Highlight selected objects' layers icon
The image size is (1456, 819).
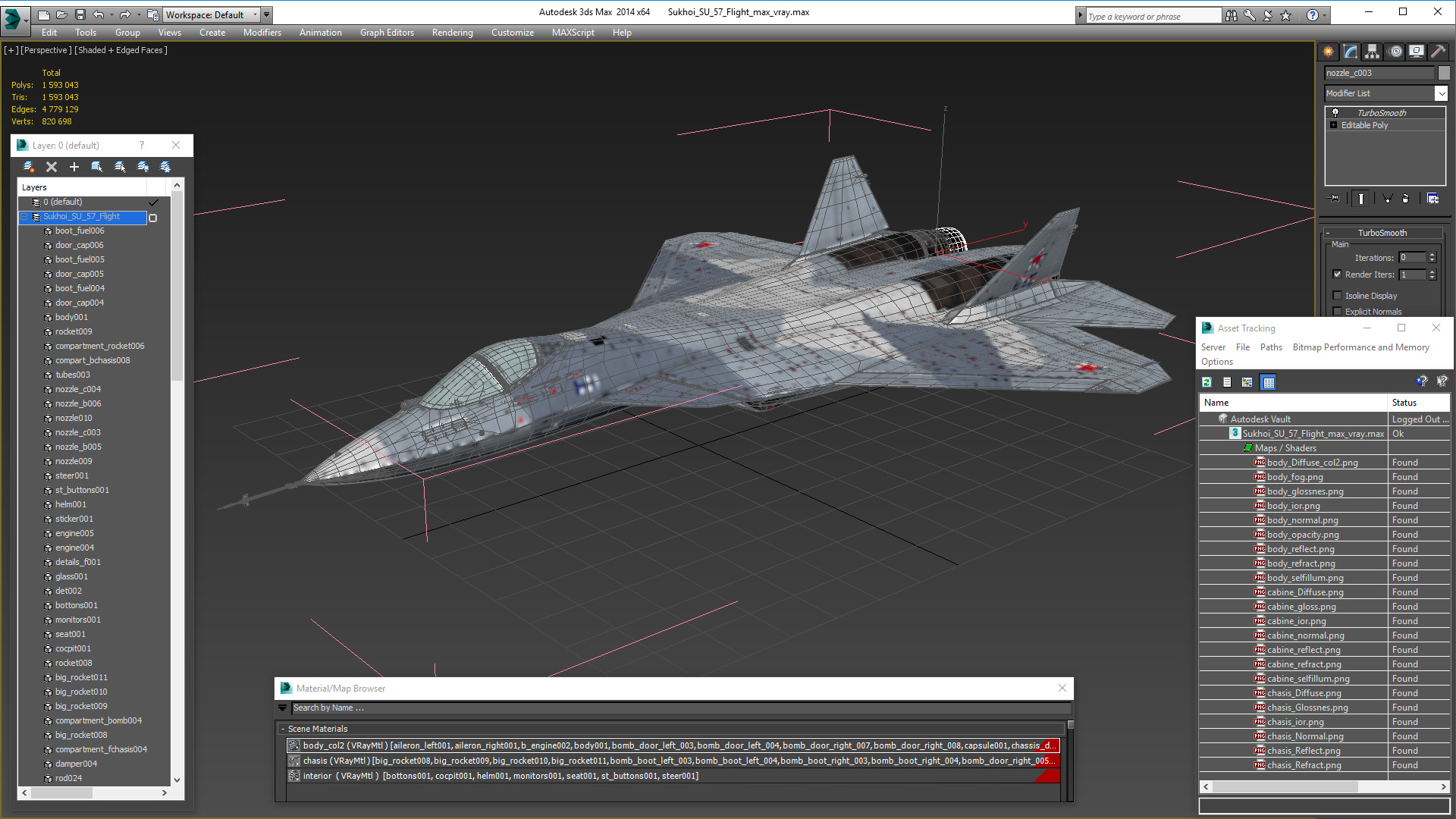tap(120, 167)
